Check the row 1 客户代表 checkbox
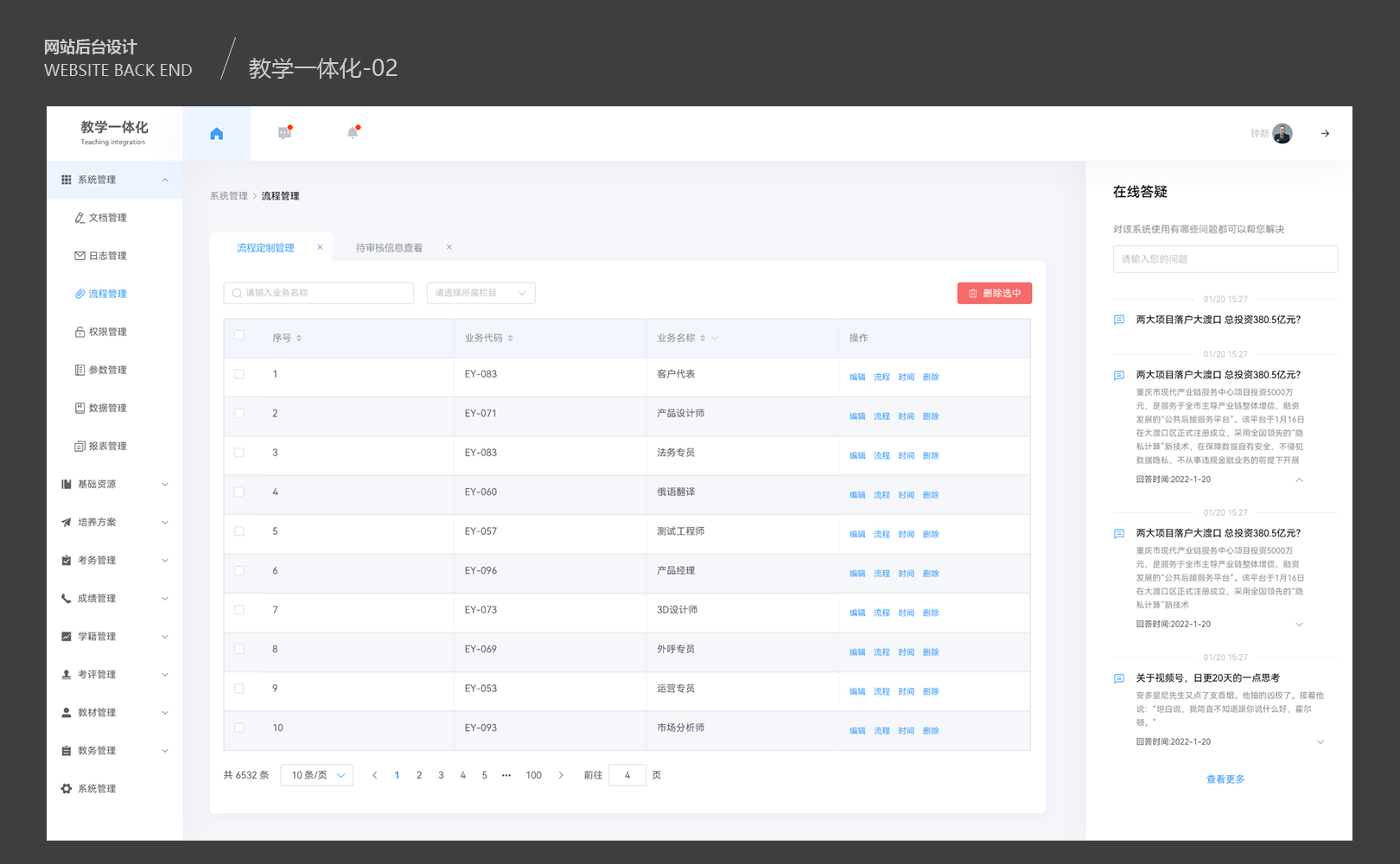 239,374
